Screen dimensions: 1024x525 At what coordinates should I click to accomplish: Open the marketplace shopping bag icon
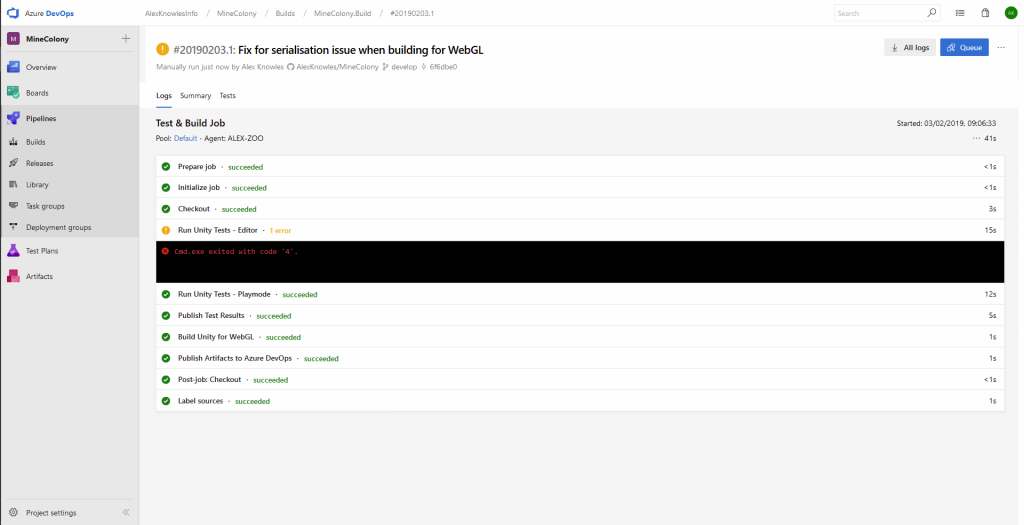pos(985,12)
